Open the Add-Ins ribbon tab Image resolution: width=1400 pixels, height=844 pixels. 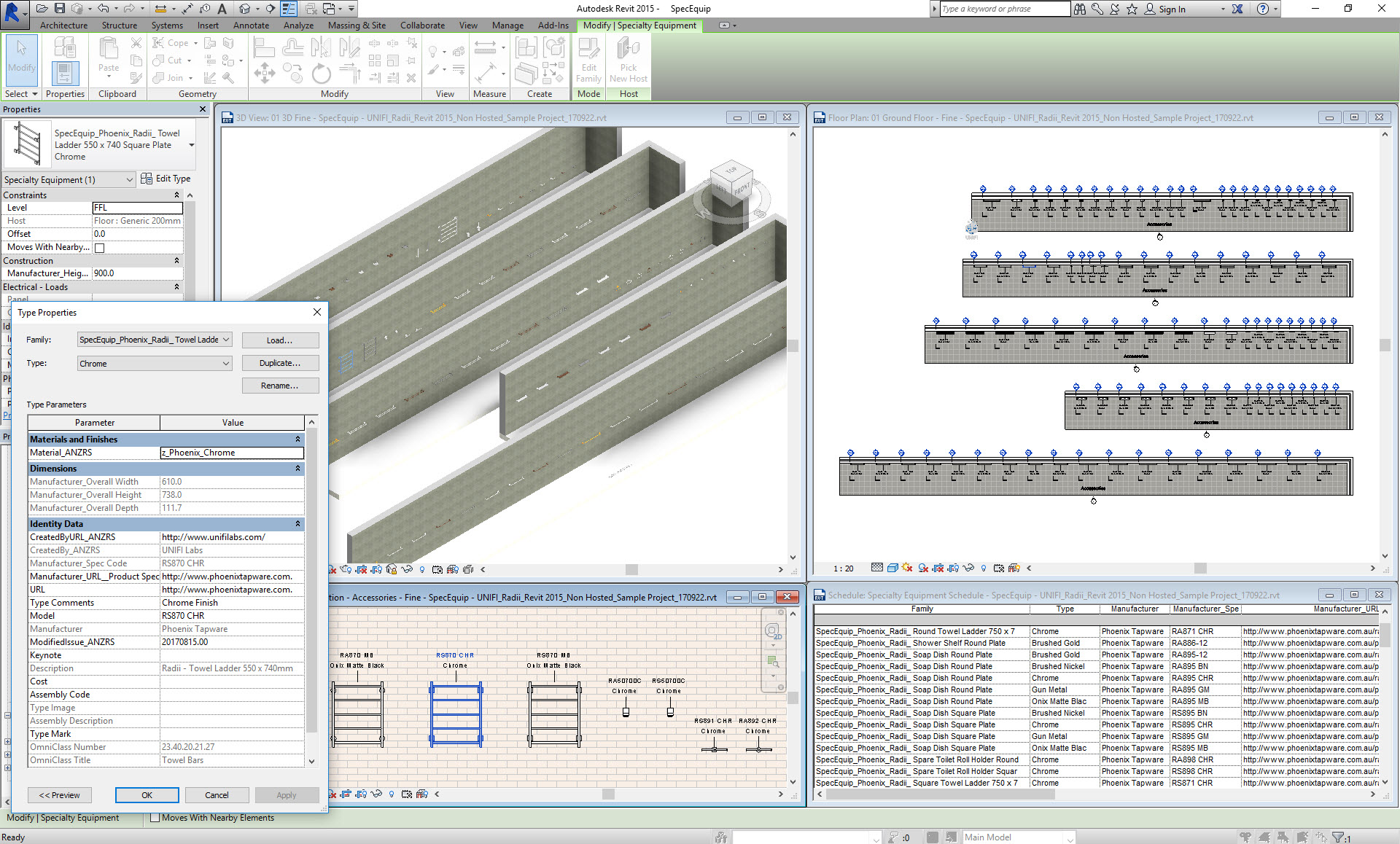553,25
